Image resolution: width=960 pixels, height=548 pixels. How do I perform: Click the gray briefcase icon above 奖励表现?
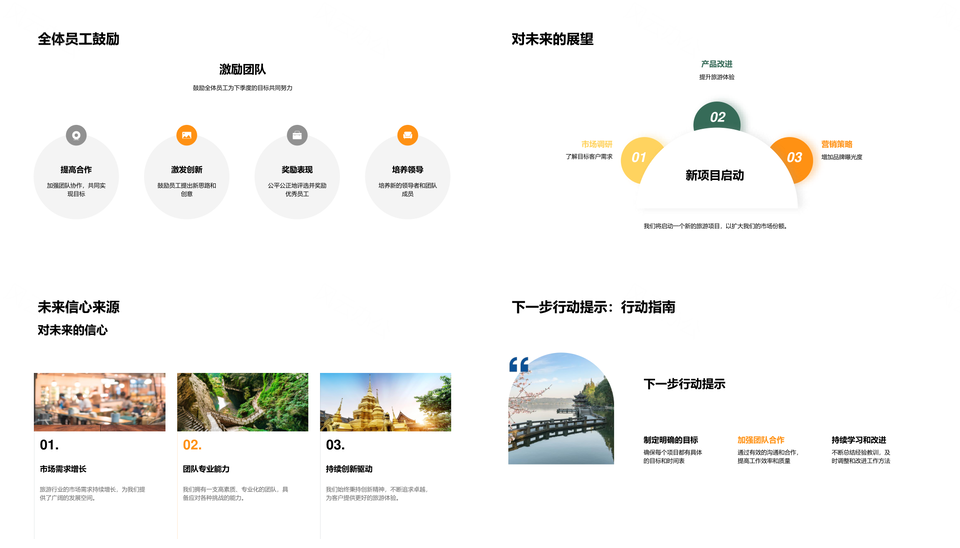(297, 135)
